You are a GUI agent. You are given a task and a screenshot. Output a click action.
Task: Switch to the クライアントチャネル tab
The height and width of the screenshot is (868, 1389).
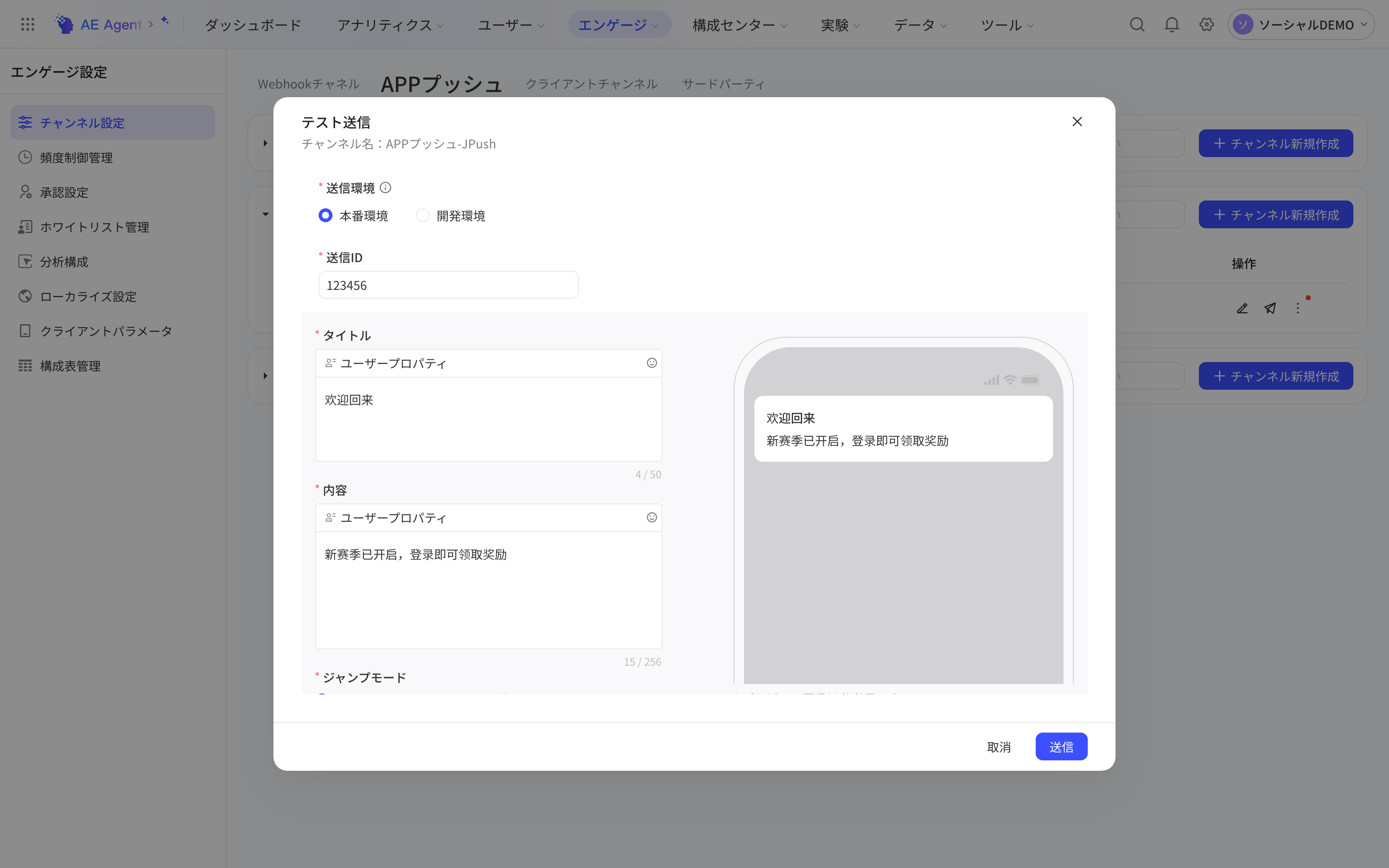pyautogui.click(x=591, y=84)
